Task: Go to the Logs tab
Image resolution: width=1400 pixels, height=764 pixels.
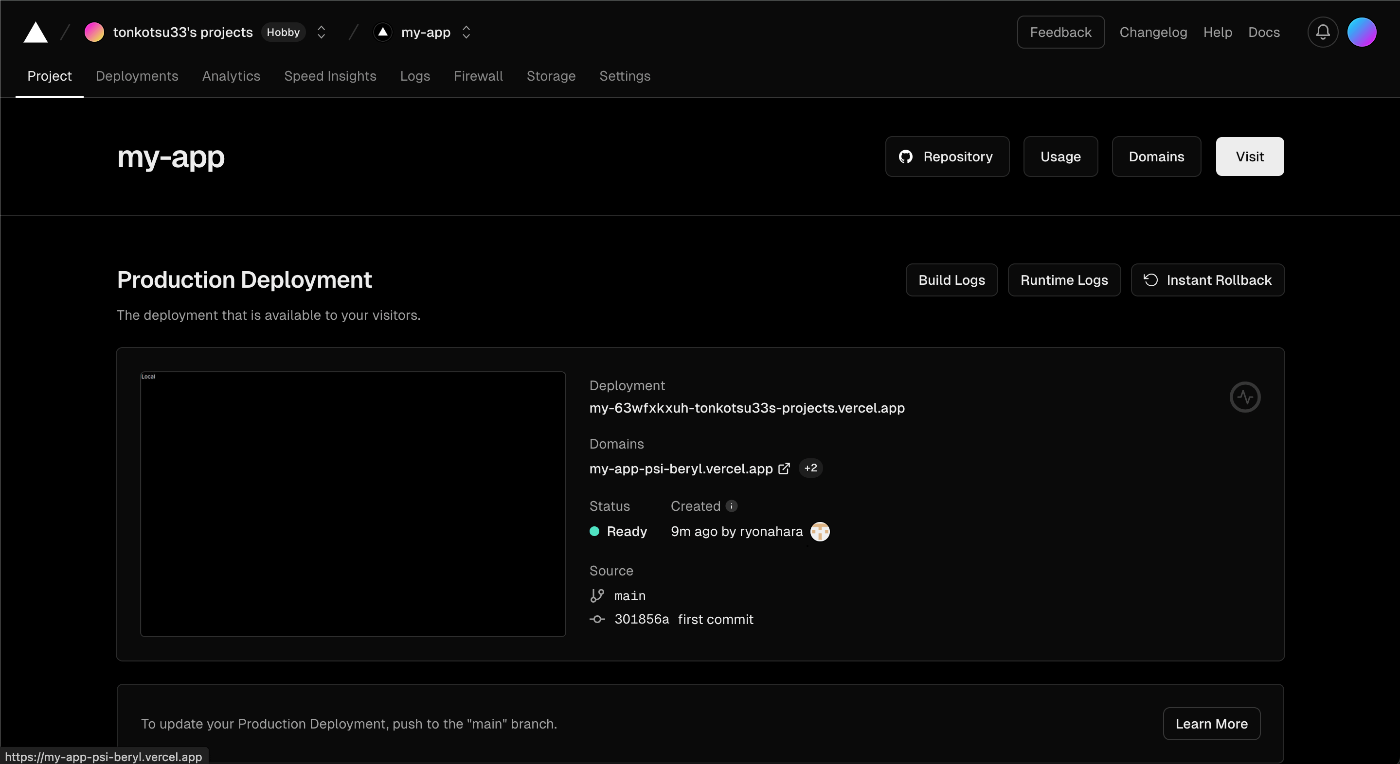Action: [415, 76]
